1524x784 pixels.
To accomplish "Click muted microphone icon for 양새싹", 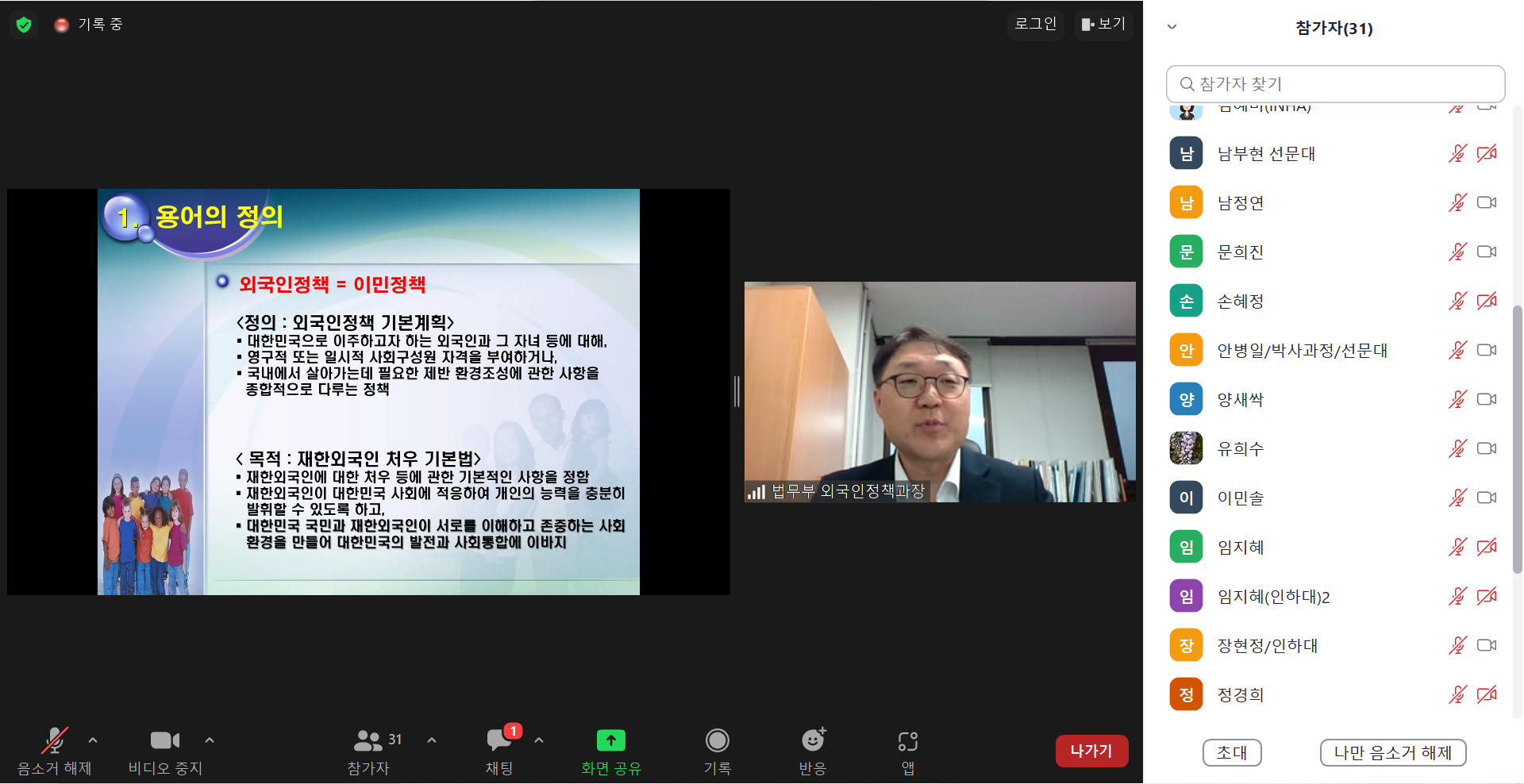I will (x=1457, y=399).
